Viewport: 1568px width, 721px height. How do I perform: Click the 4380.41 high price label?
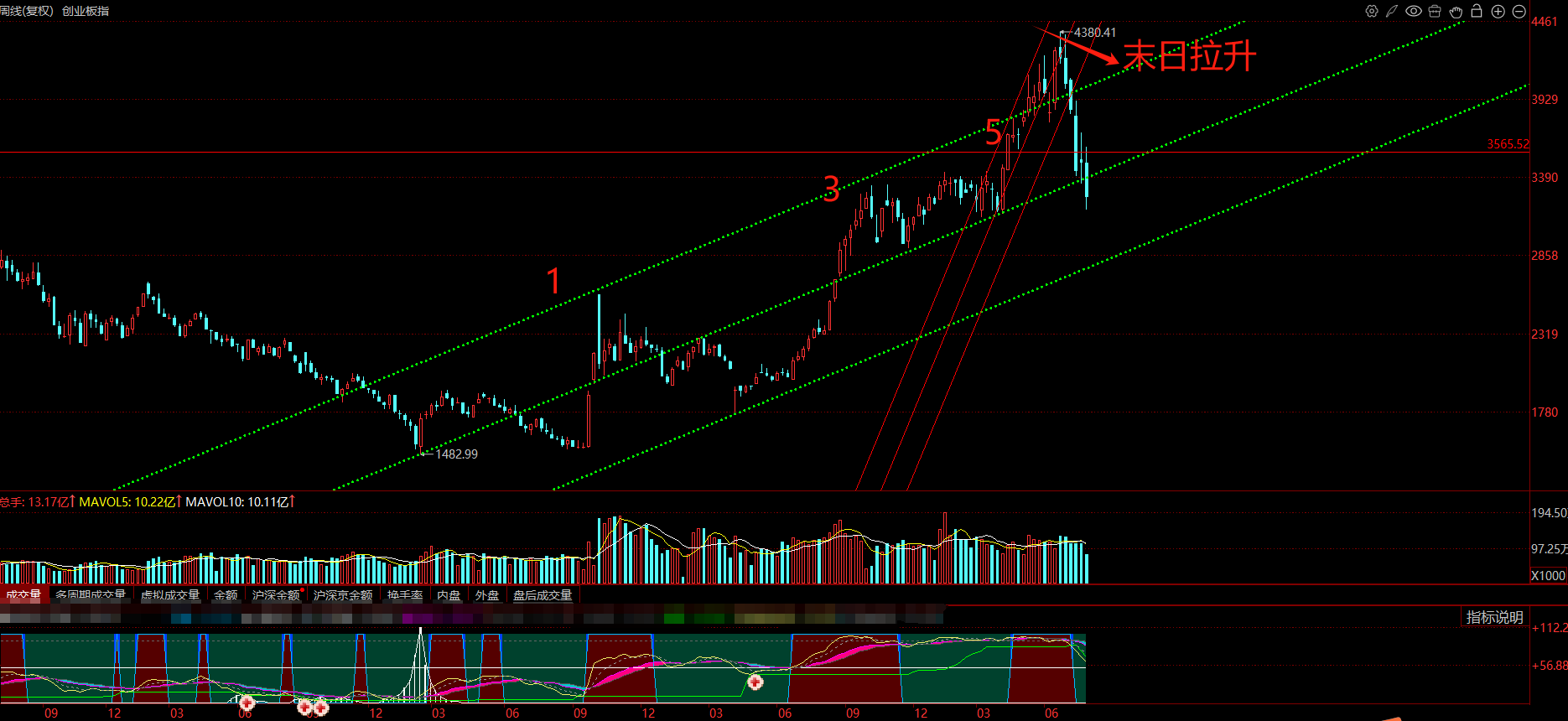click(x=1095, y=33)
